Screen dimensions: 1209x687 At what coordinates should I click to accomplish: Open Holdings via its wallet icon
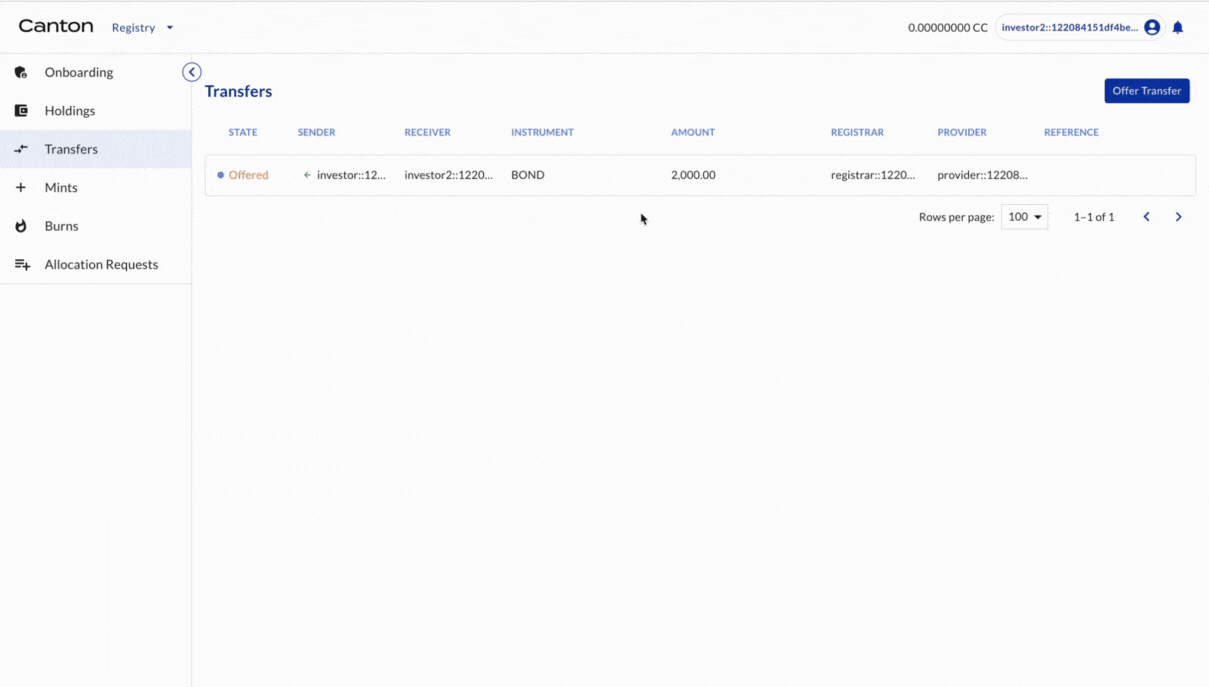(20, 110)
